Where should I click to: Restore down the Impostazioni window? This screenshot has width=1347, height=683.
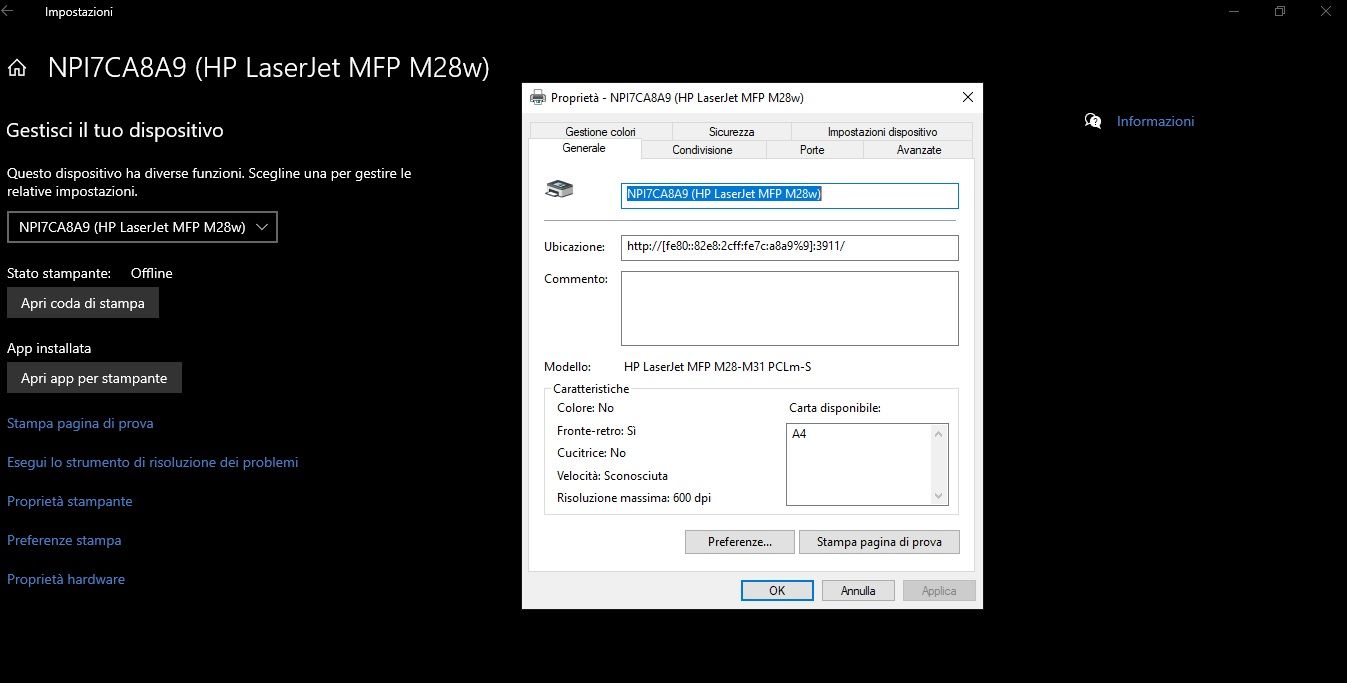point(1279,11)
